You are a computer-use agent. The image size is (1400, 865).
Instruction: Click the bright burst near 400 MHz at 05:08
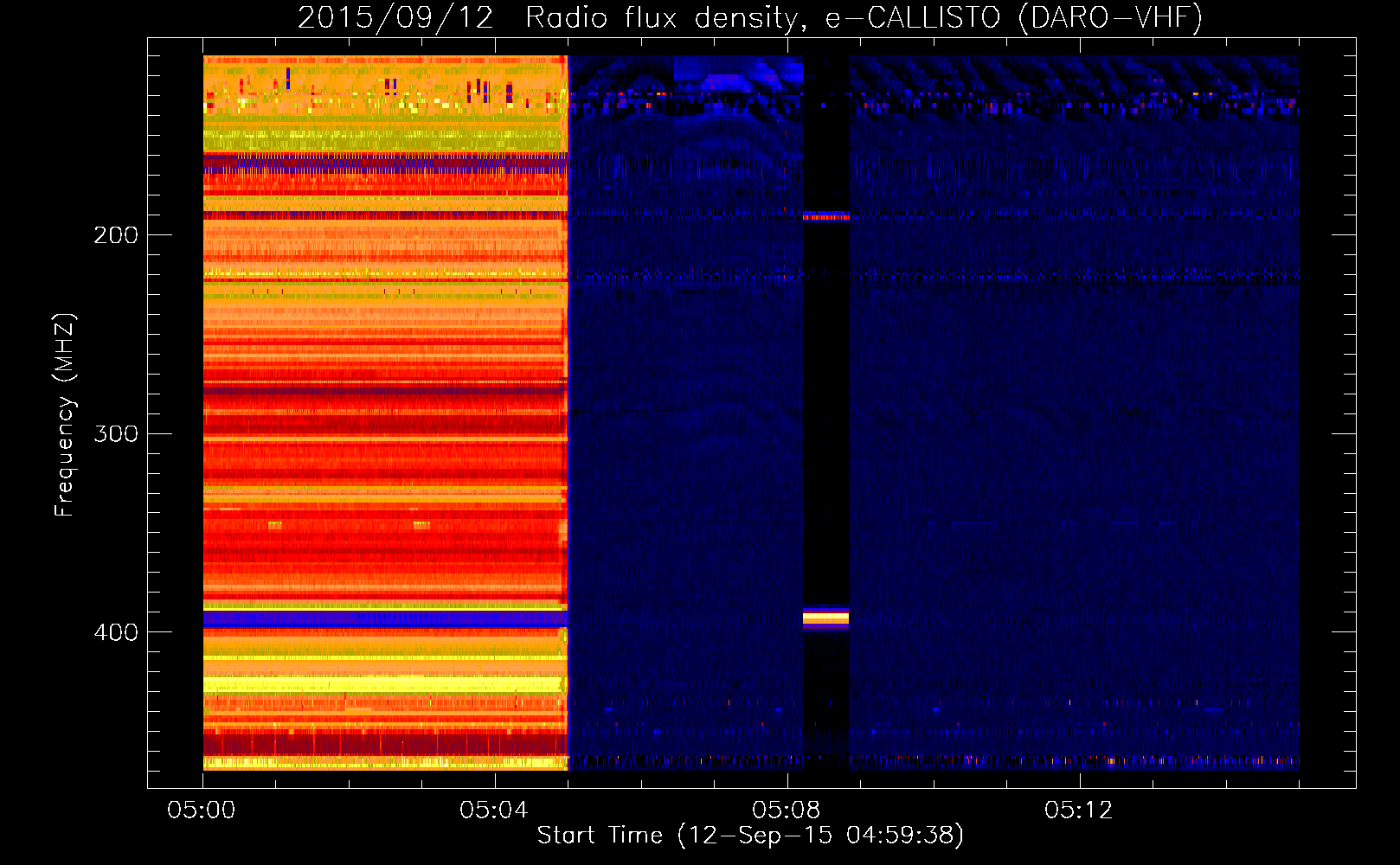click(x=825, y=618)
